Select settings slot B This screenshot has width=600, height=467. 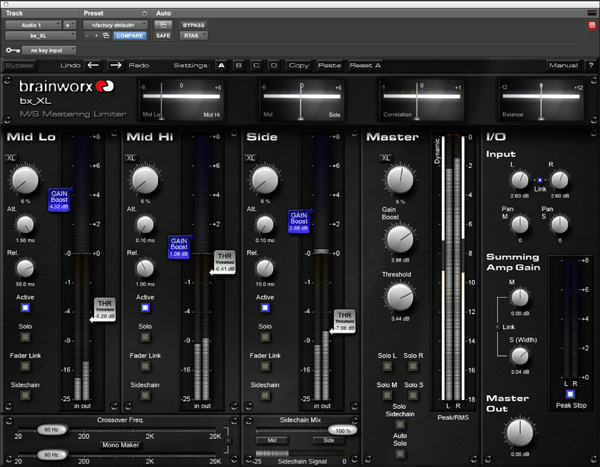239,65
